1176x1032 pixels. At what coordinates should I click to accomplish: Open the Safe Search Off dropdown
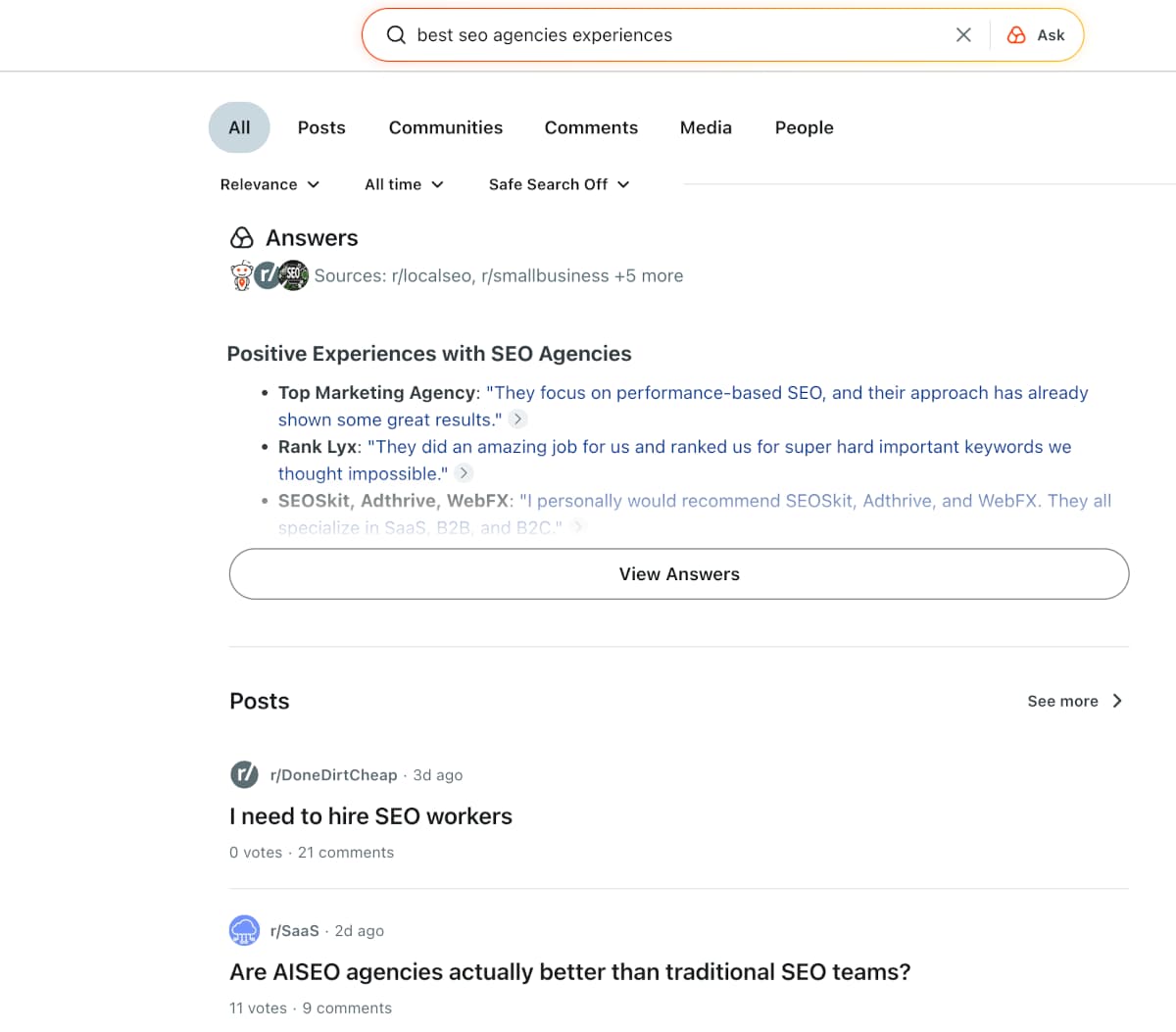click(559, 184)
